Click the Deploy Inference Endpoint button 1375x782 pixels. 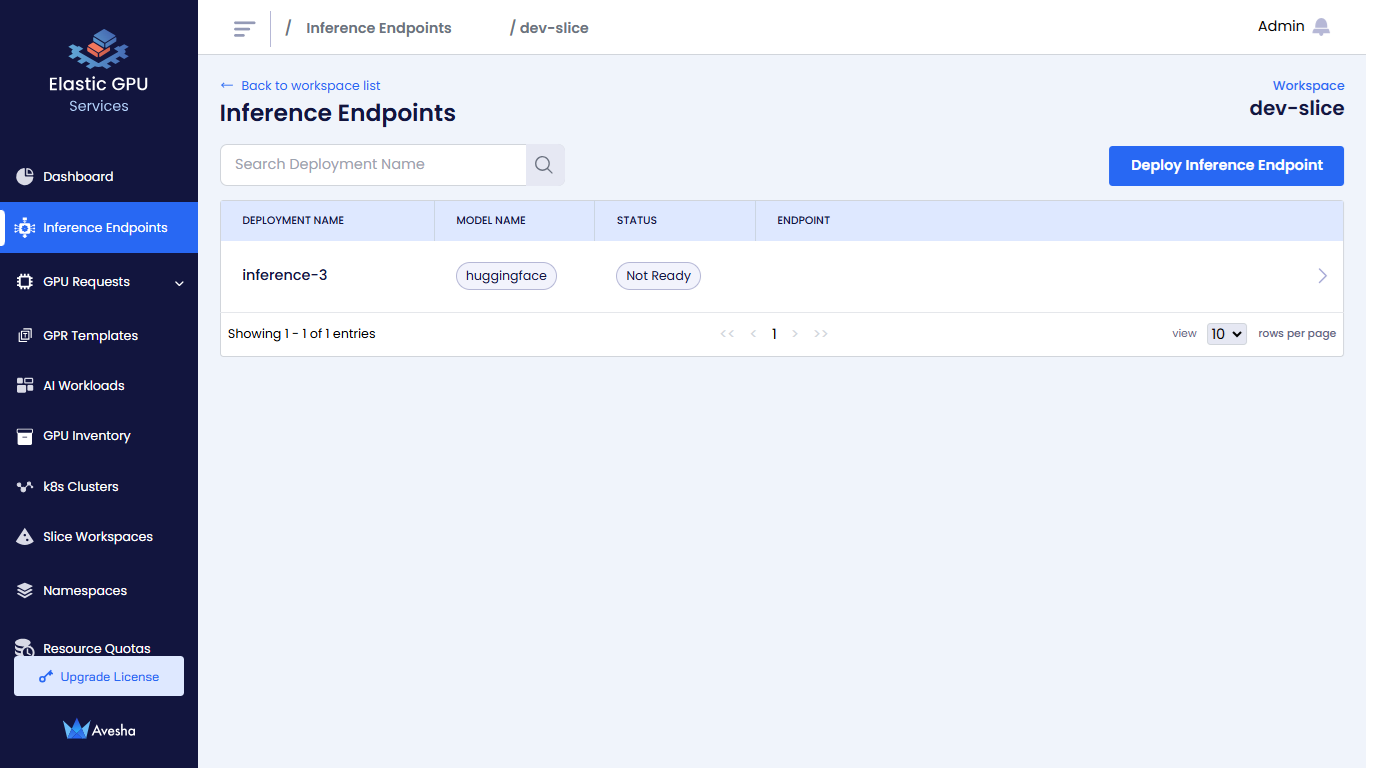(1226, 166)
